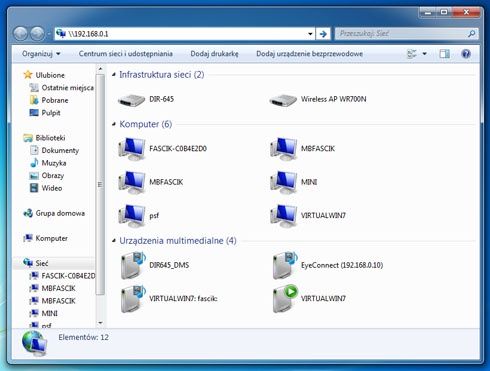490x371 pixels.
Task: Click the Elementów: 12 status text
Action: pos(83,337)
